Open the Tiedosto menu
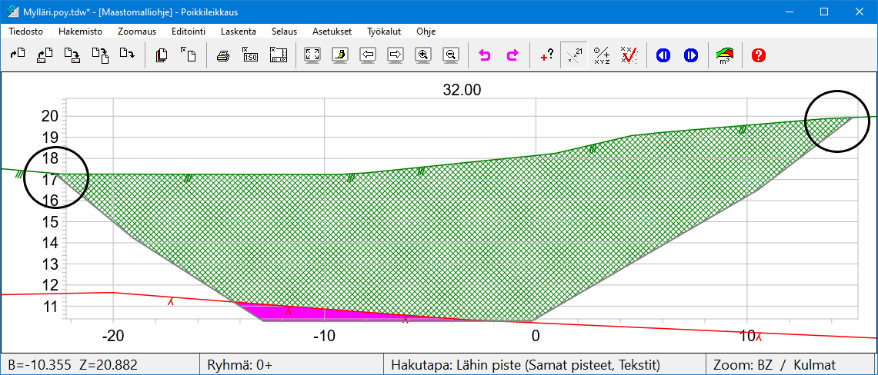 click(26, 31)
